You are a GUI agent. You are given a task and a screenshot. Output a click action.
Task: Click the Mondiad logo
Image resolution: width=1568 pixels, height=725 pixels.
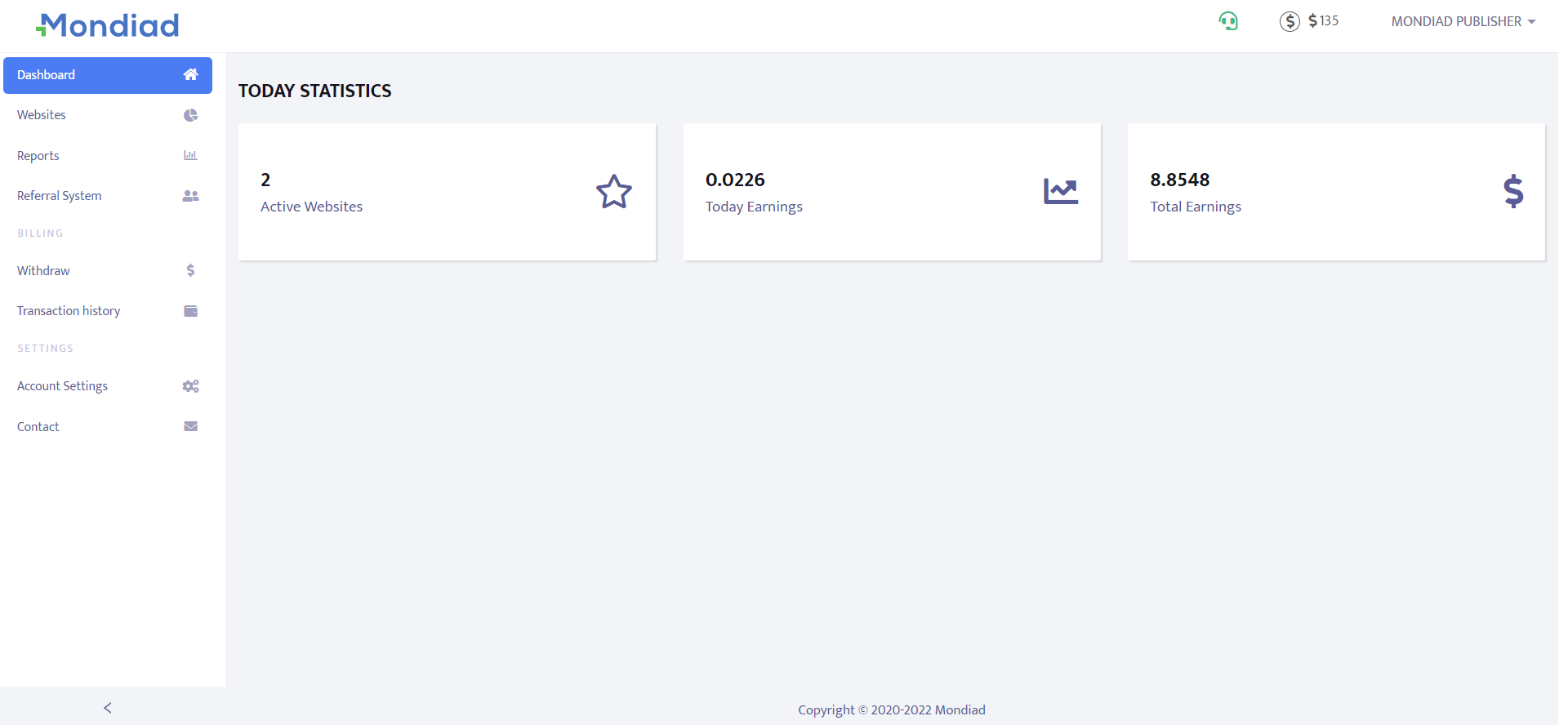pos(108,25)
